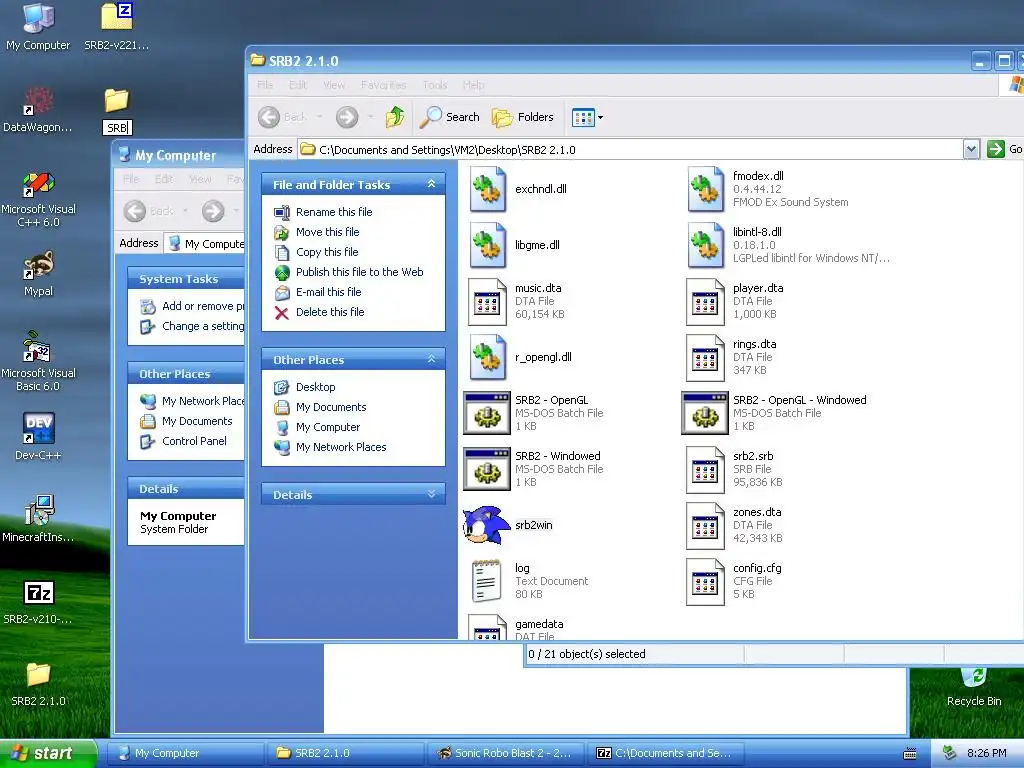This screenshot has width=1024, height=768.
Task: Select the srb2.srb file icon
Action: click(705, 470)
